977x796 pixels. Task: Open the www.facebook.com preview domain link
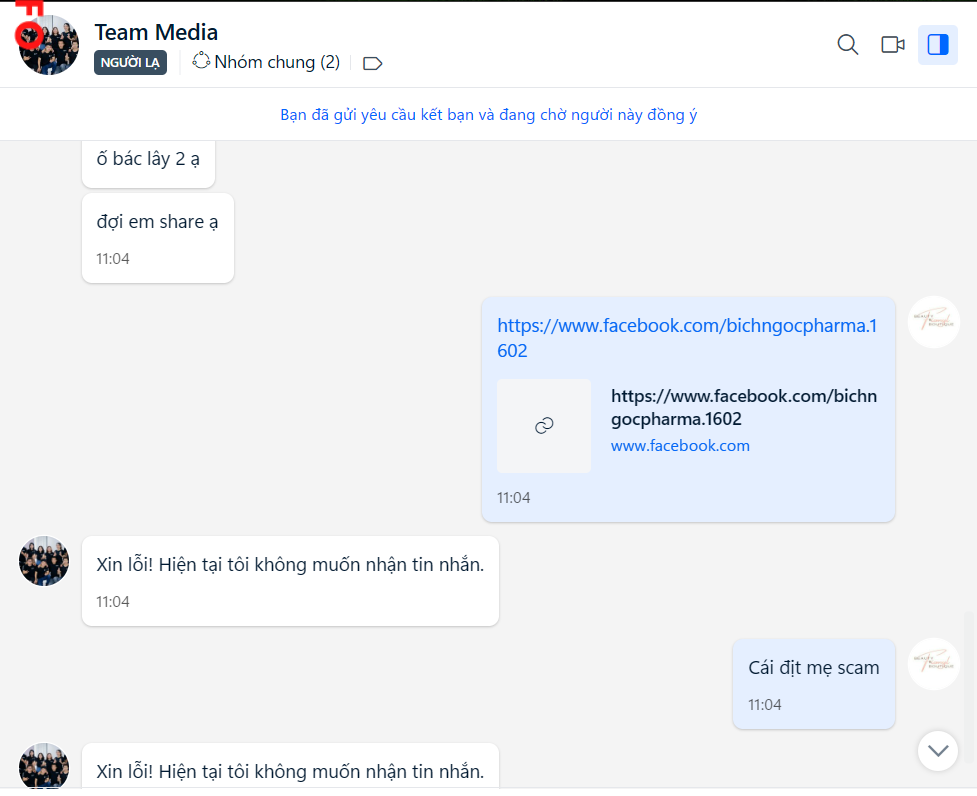coord(680,446)
